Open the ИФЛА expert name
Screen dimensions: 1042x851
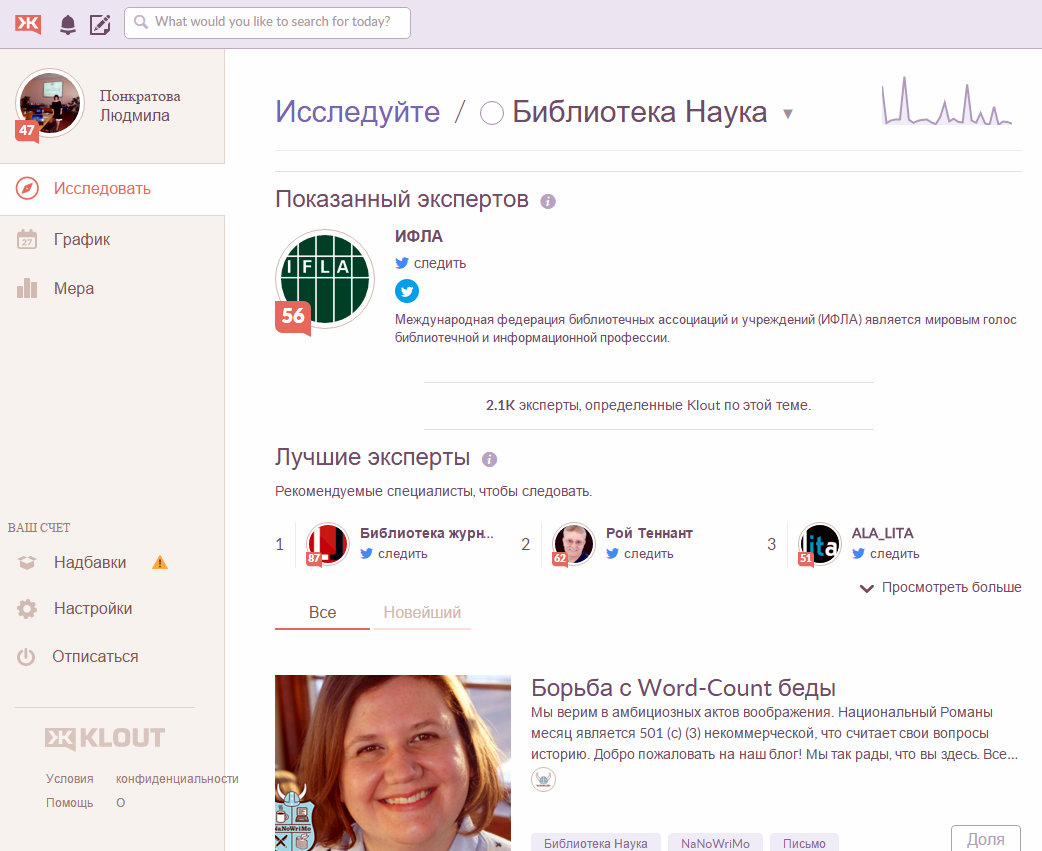[419, 236]
